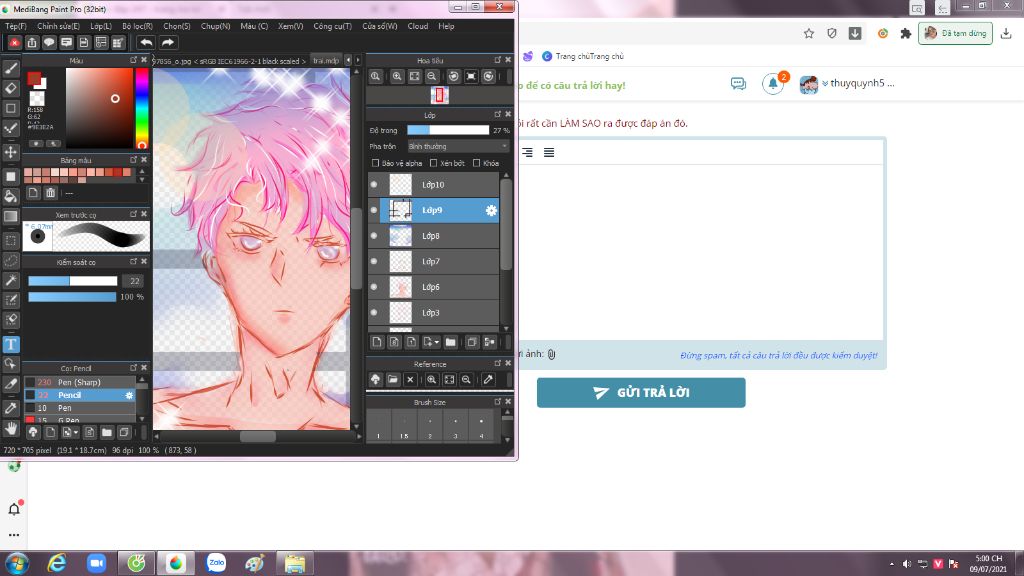The height and width of the screenshot is (576, 1024).
Task: Open the Trang chủ bookmark in browser
Action: pos(583,56)
